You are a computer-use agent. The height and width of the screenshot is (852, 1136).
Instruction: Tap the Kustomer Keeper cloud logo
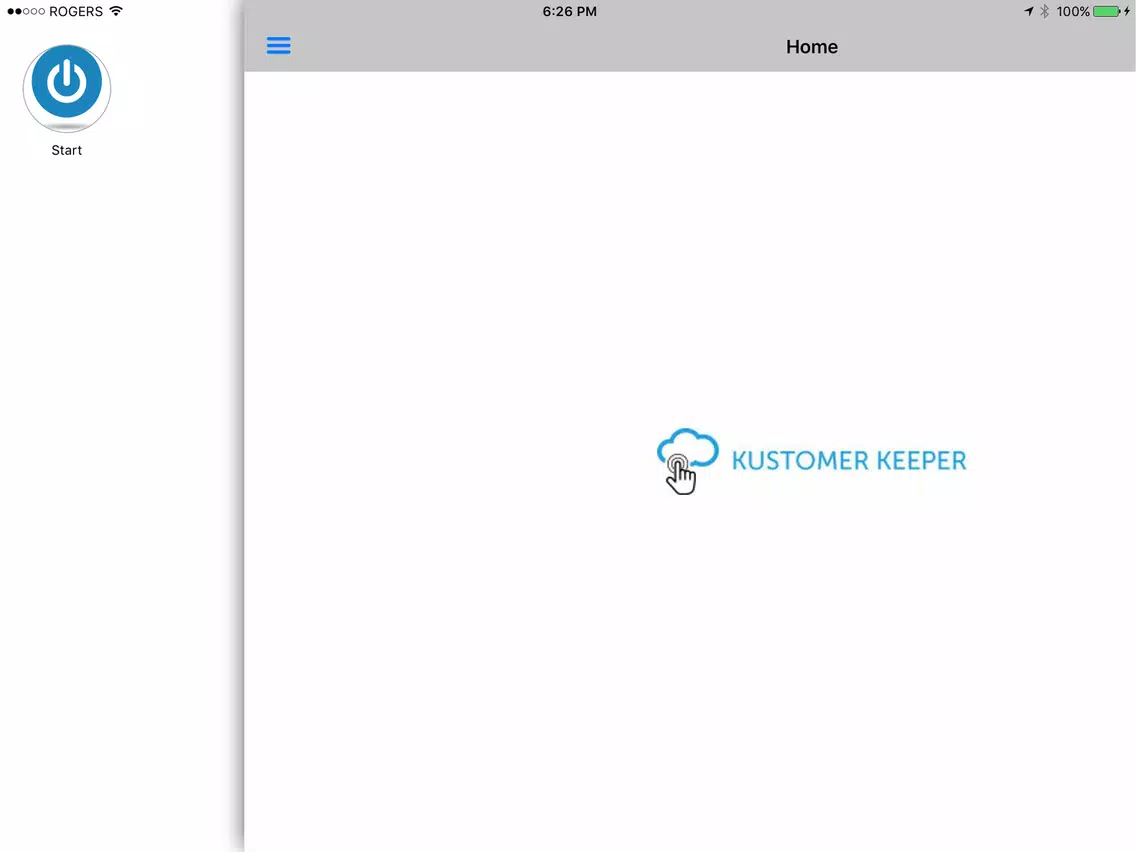(x=687, y=461)
